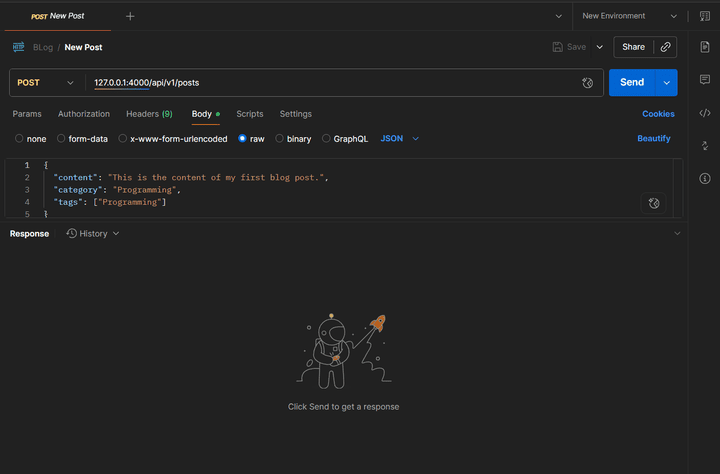Click the AI assistant icon in URL bar
Image resolution: width=720 pixels, height=474 pixels.
[588, 83]
